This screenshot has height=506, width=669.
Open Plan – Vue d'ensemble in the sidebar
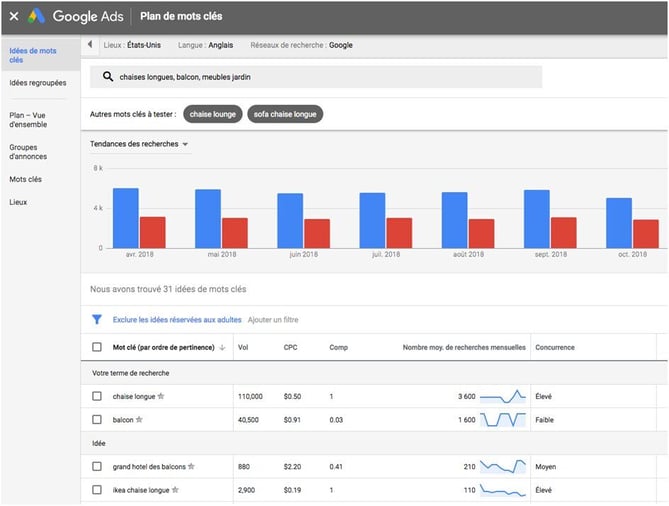28,120
